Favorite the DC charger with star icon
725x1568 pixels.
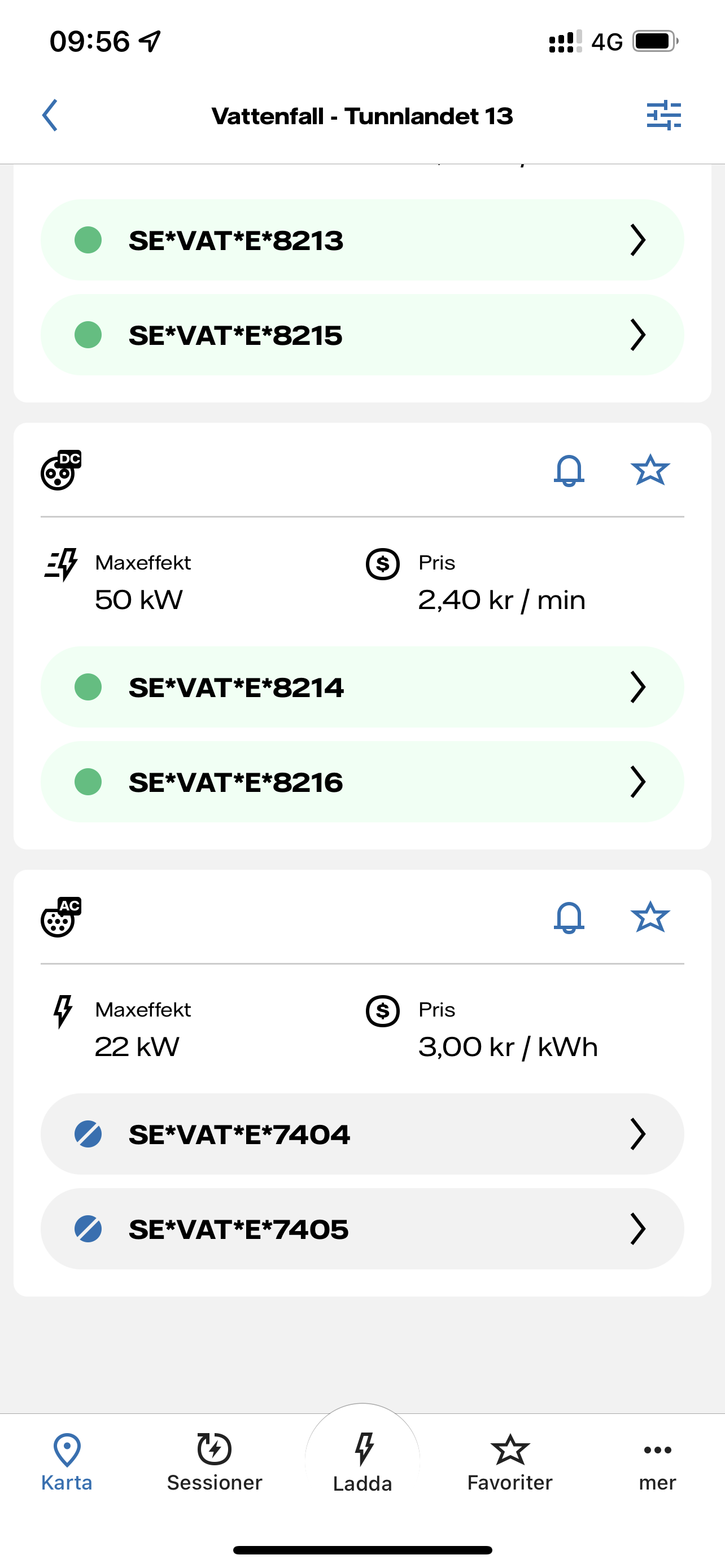650,470
